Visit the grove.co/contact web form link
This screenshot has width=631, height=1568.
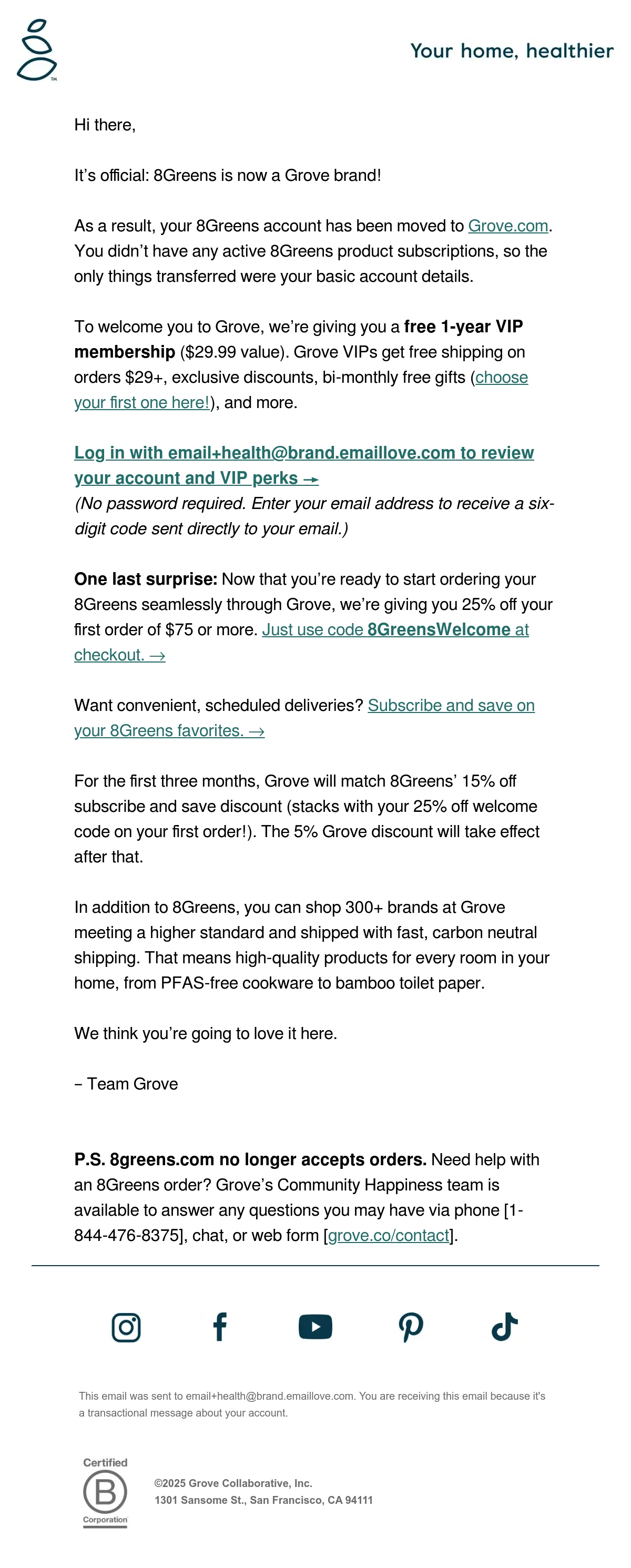point(388,1235)
